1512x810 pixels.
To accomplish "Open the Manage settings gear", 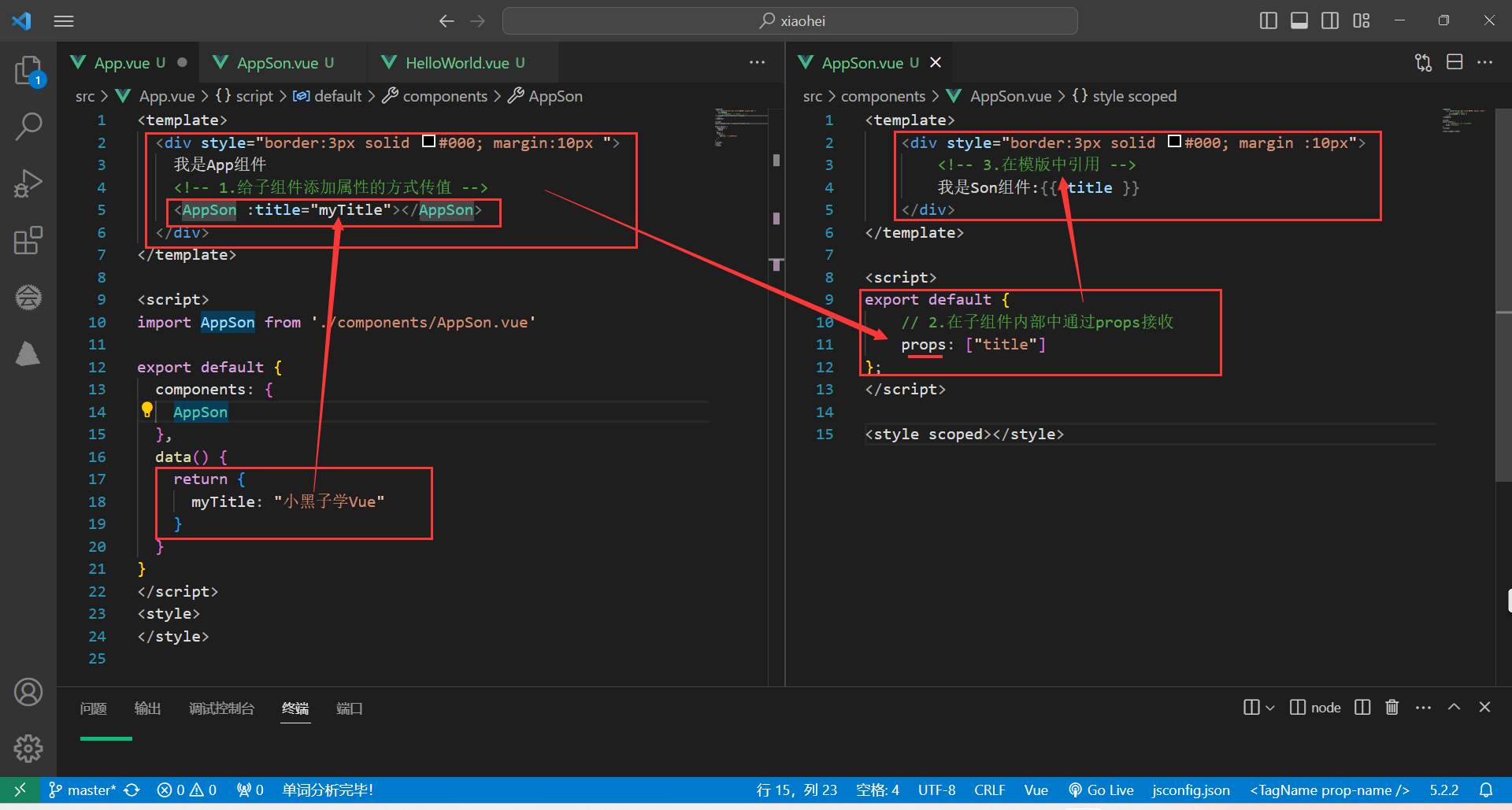I will [x=28, y=749].
